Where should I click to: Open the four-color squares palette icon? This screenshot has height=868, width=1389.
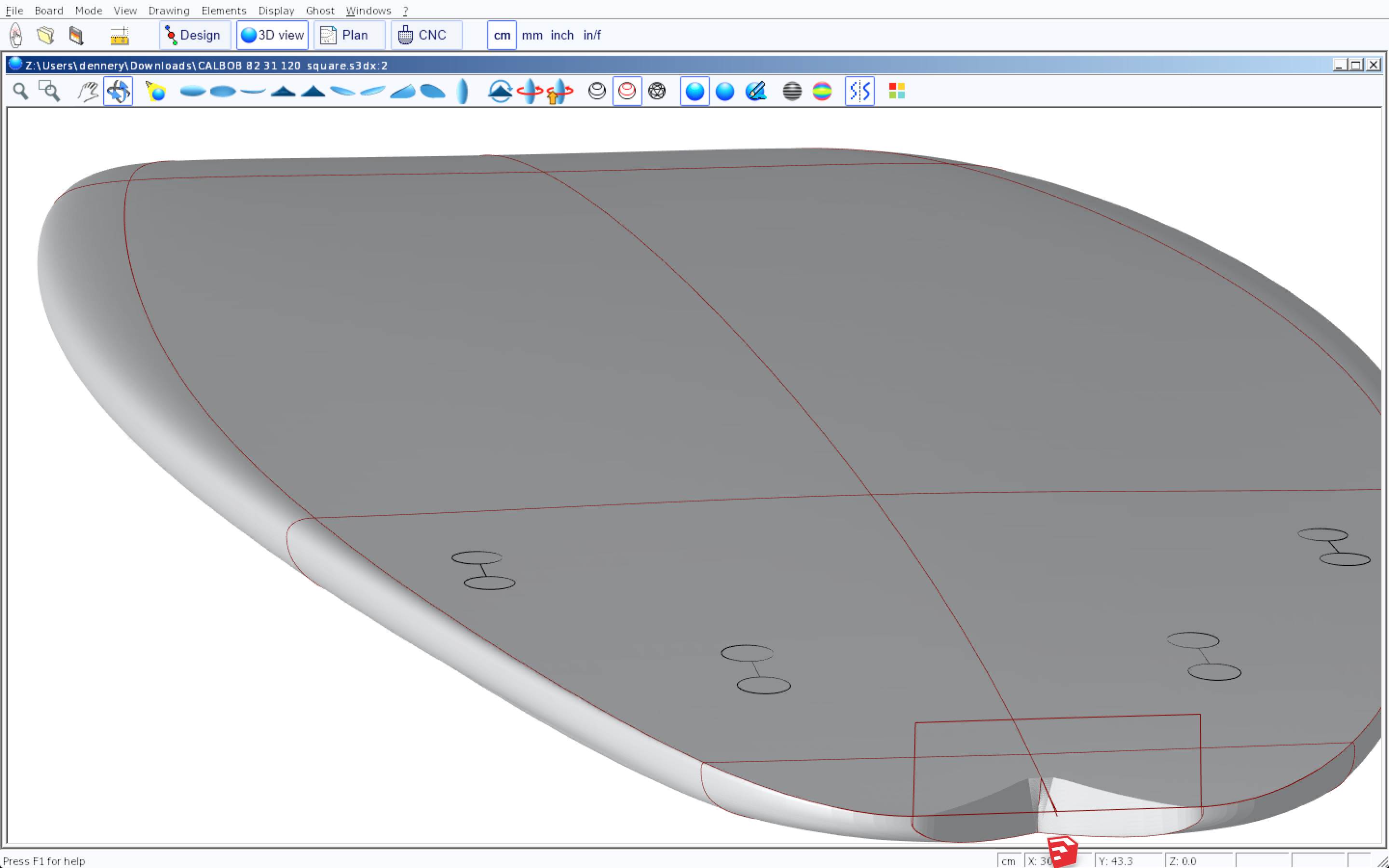coord(897,91)
